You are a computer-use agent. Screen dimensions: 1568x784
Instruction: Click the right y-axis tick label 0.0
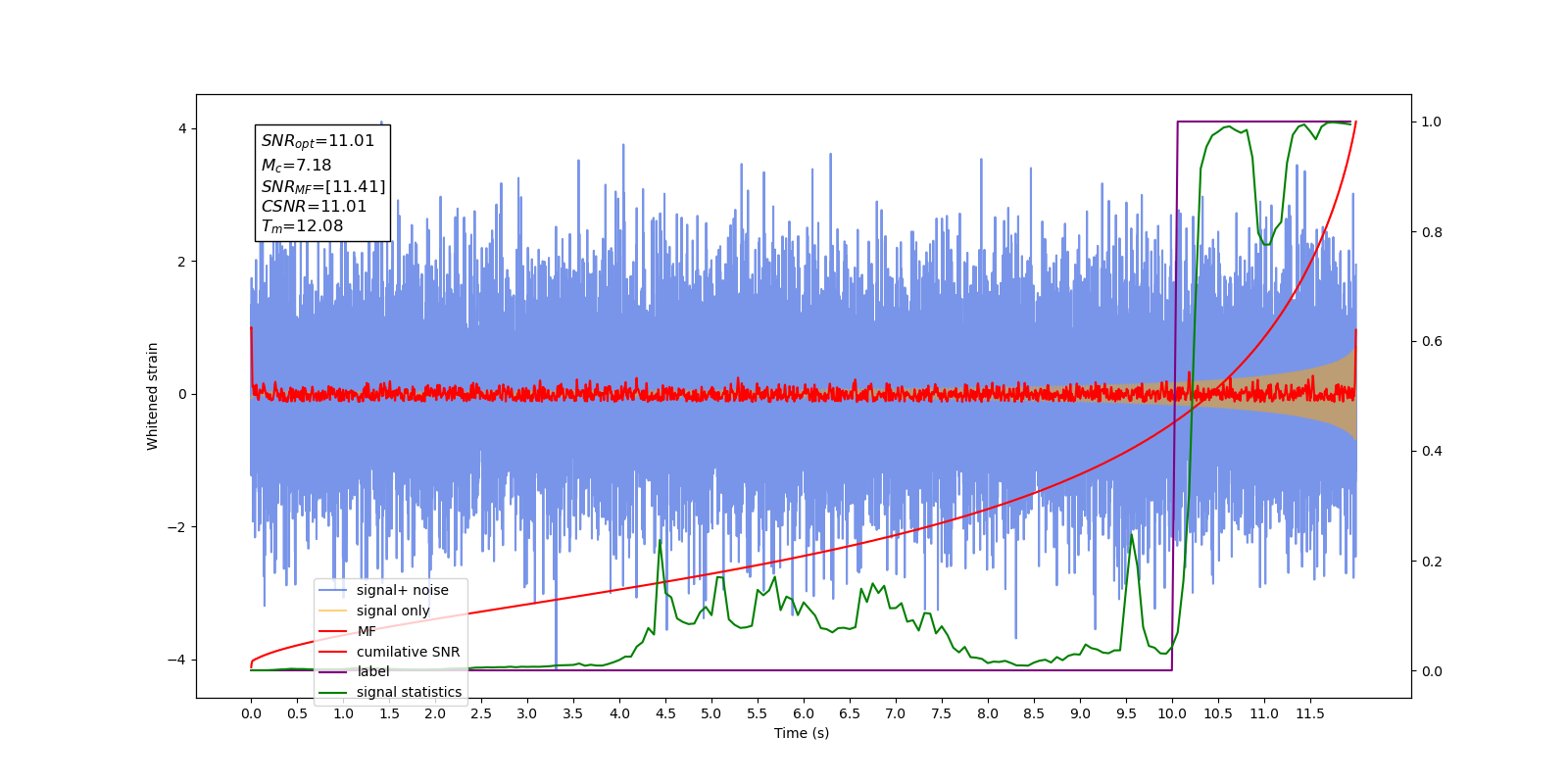pyautogui.click(x=1432, y=671)
